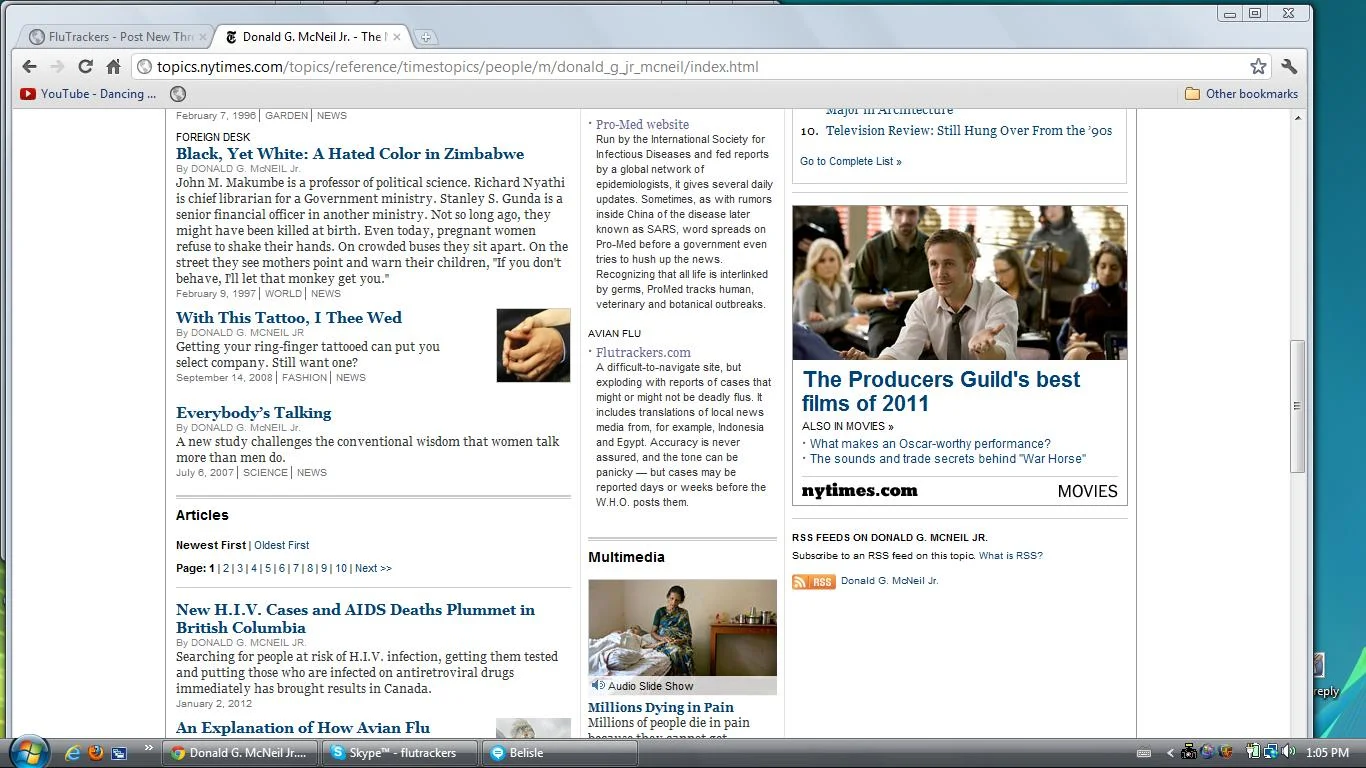Switch to Skype flutrackers taskbar window
Screen dimensions: 1366x768
[400, 753]
